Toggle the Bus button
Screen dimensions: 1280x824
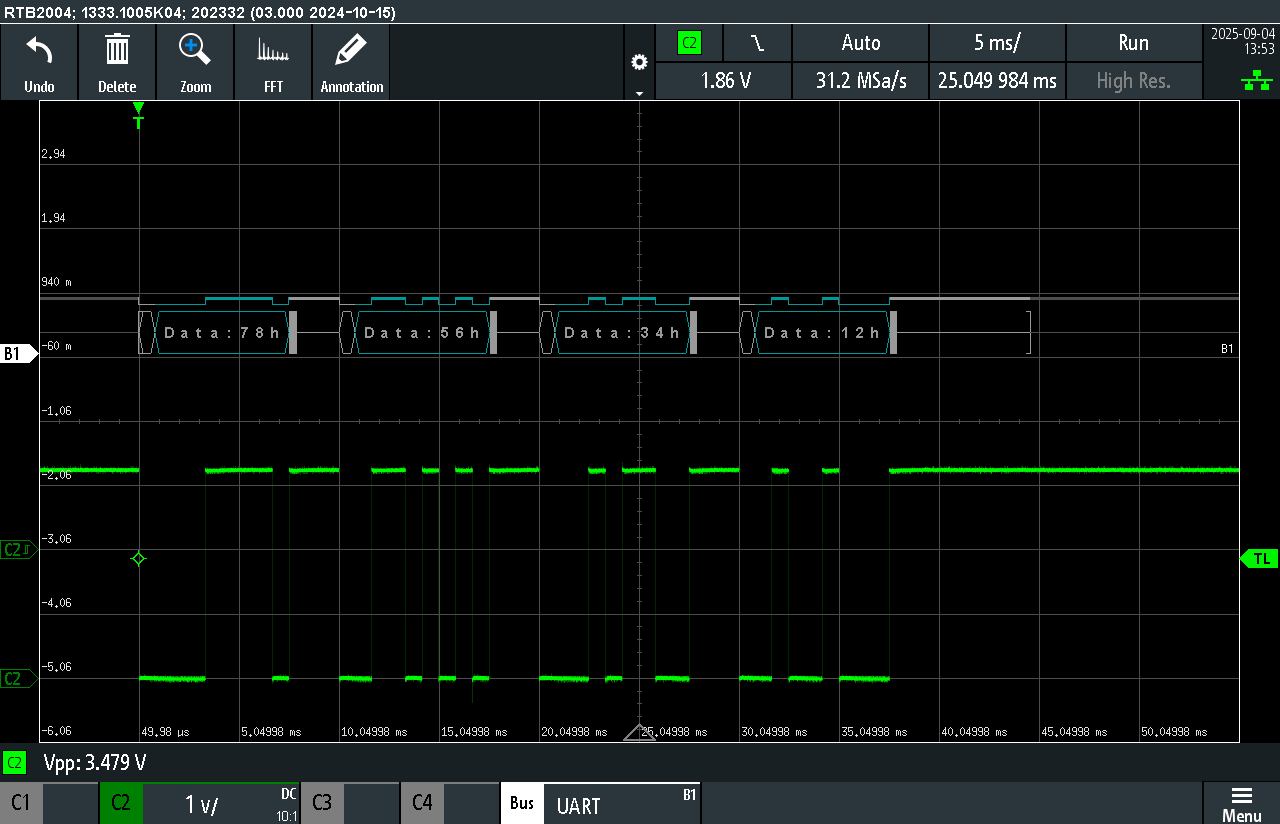click(522, 803)
